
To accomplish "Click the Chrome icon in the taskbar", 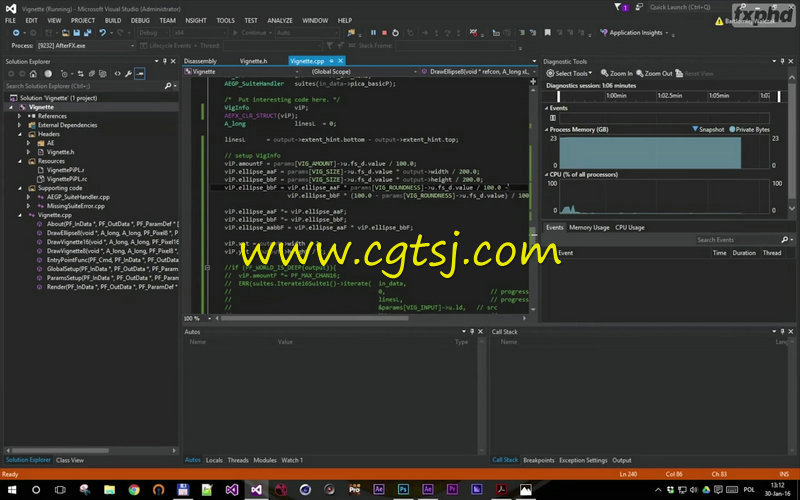I will (134, 490).
